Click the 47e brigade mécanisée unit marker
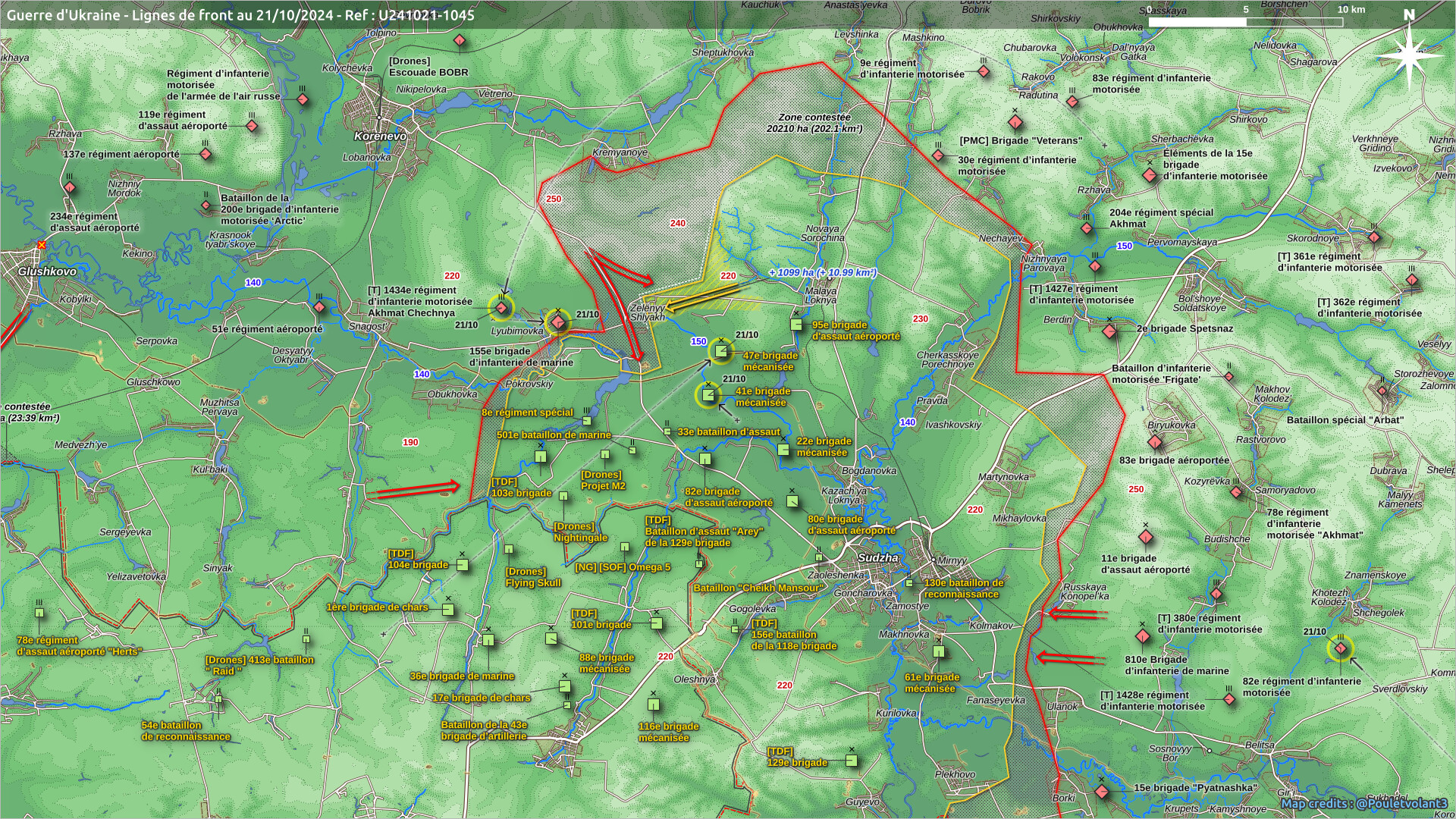 point(721,351)
